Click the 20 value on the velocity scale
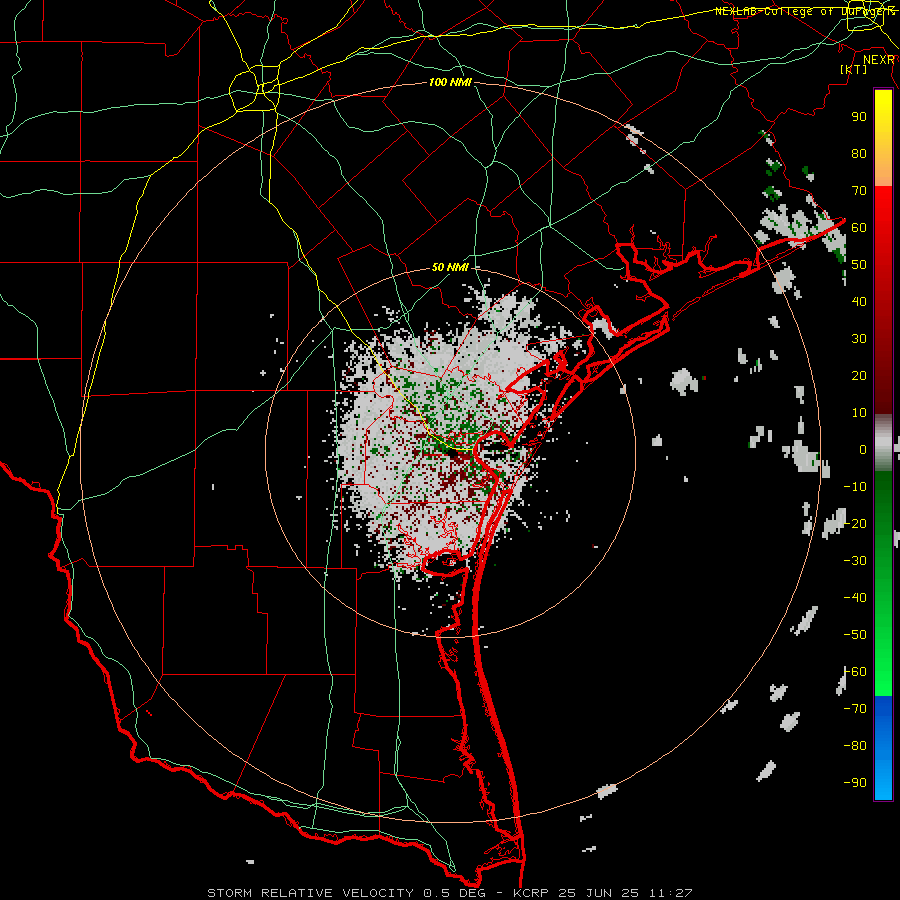The image size is (900, 900). [x=859, y=376]
